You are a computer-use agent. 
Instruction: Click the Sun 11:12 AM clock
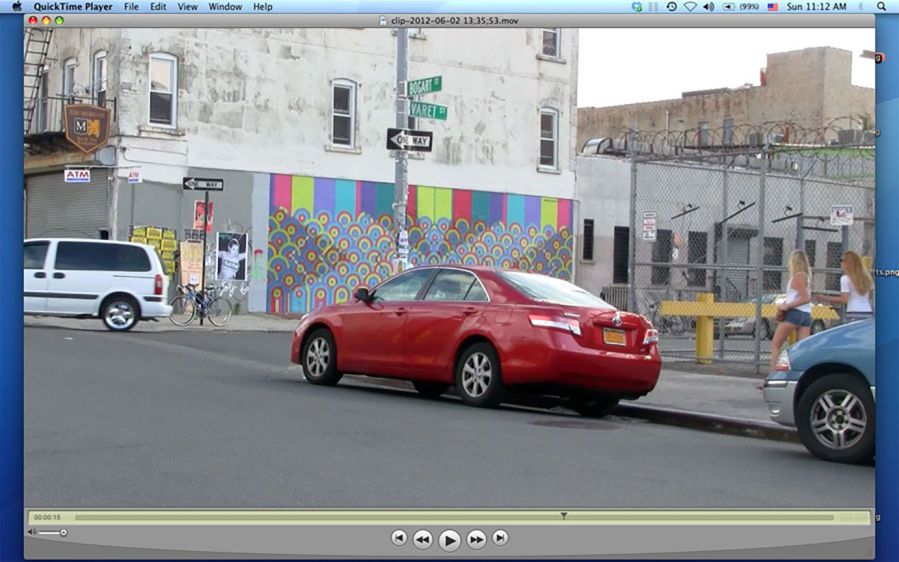pyautogui.click(x=817, y=7)
